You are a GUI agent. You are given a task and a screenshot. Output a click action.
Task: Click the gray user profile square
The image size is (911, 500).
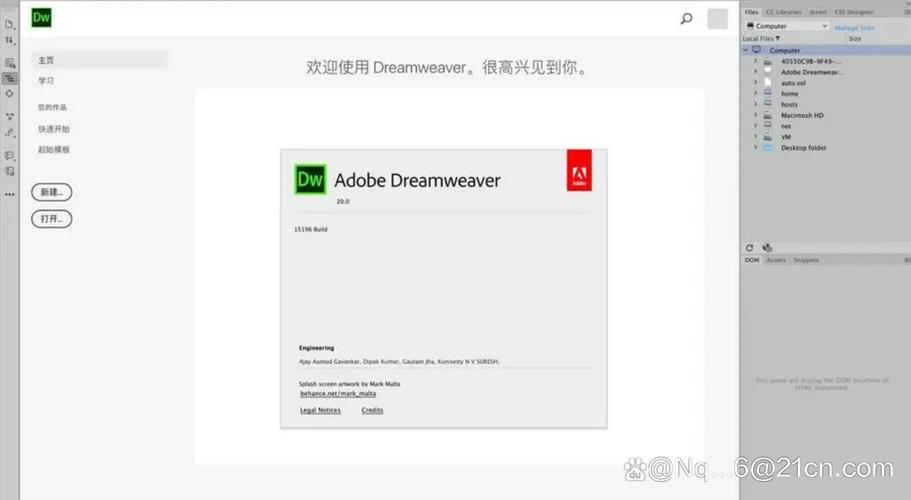[x=718, y=19]
